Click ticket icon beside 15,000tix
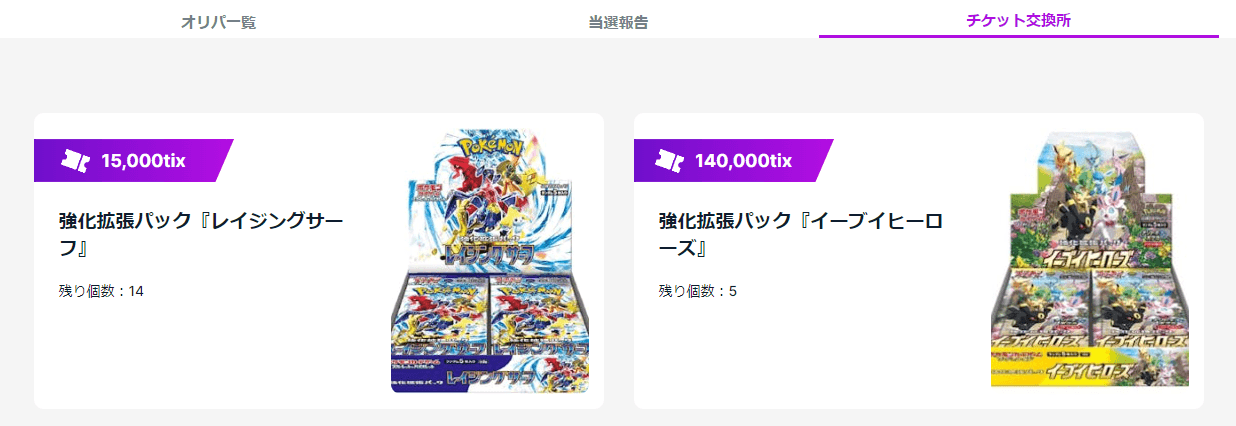The image size is (1236, 426). tap(75, 161)
